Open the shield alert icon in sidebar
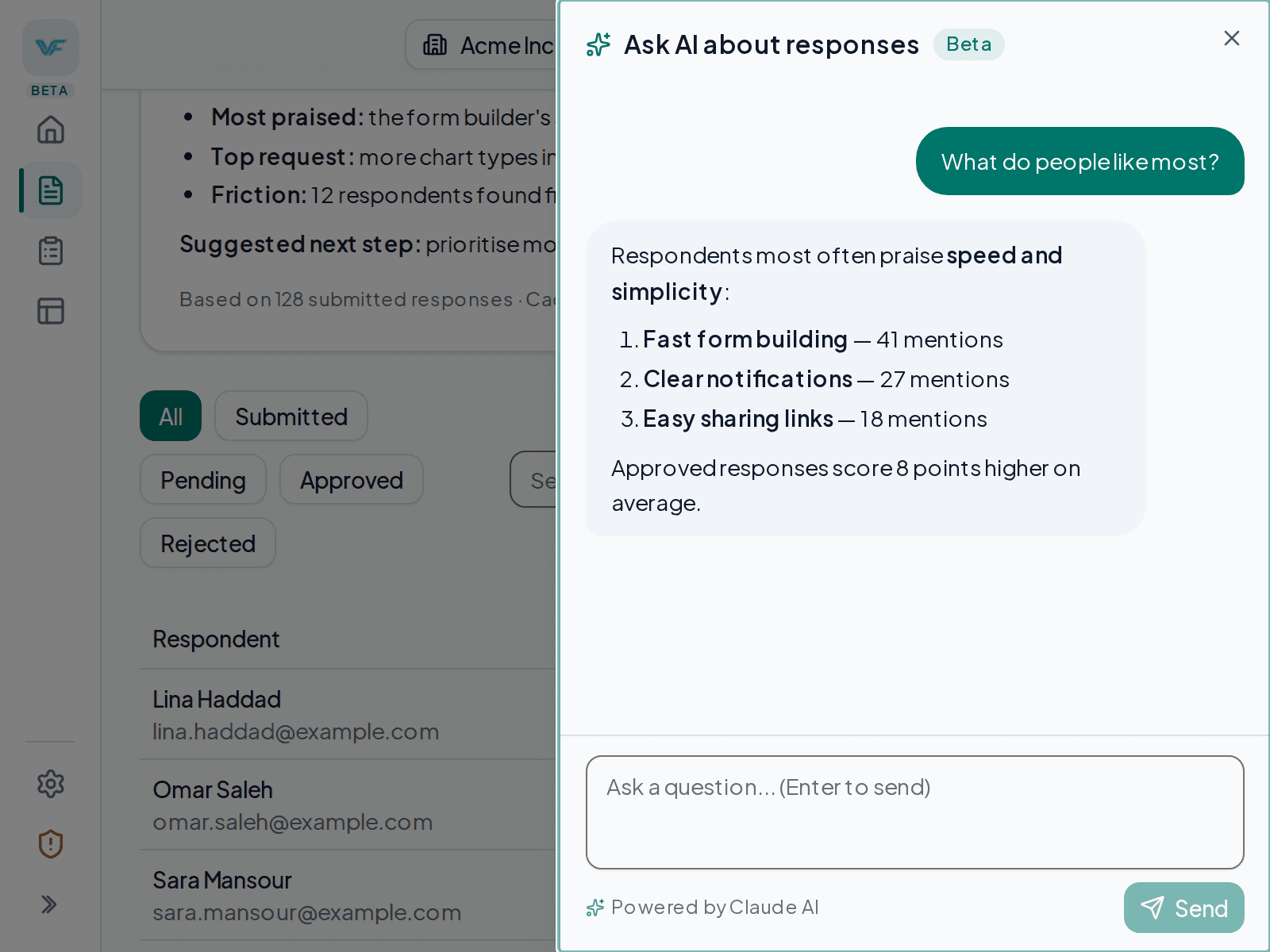The height and width of the screenshot is (952, 1270). pyautogui.click(x=51, y=844)
